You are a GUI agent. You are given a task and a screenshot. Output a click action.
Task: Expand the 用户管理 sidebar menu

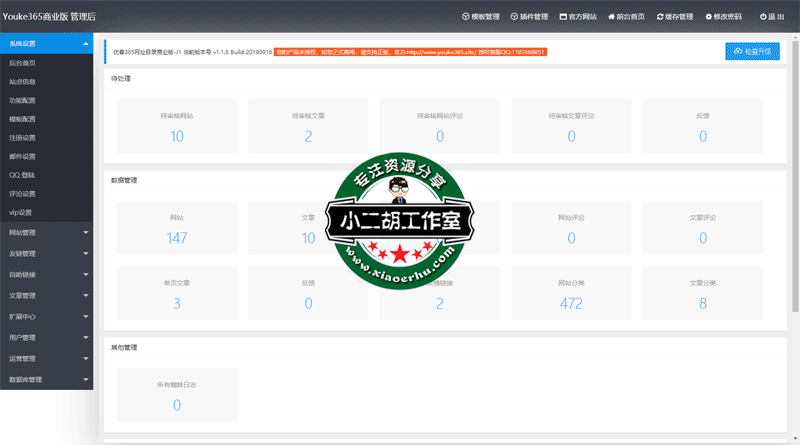(x=47, y=338)
